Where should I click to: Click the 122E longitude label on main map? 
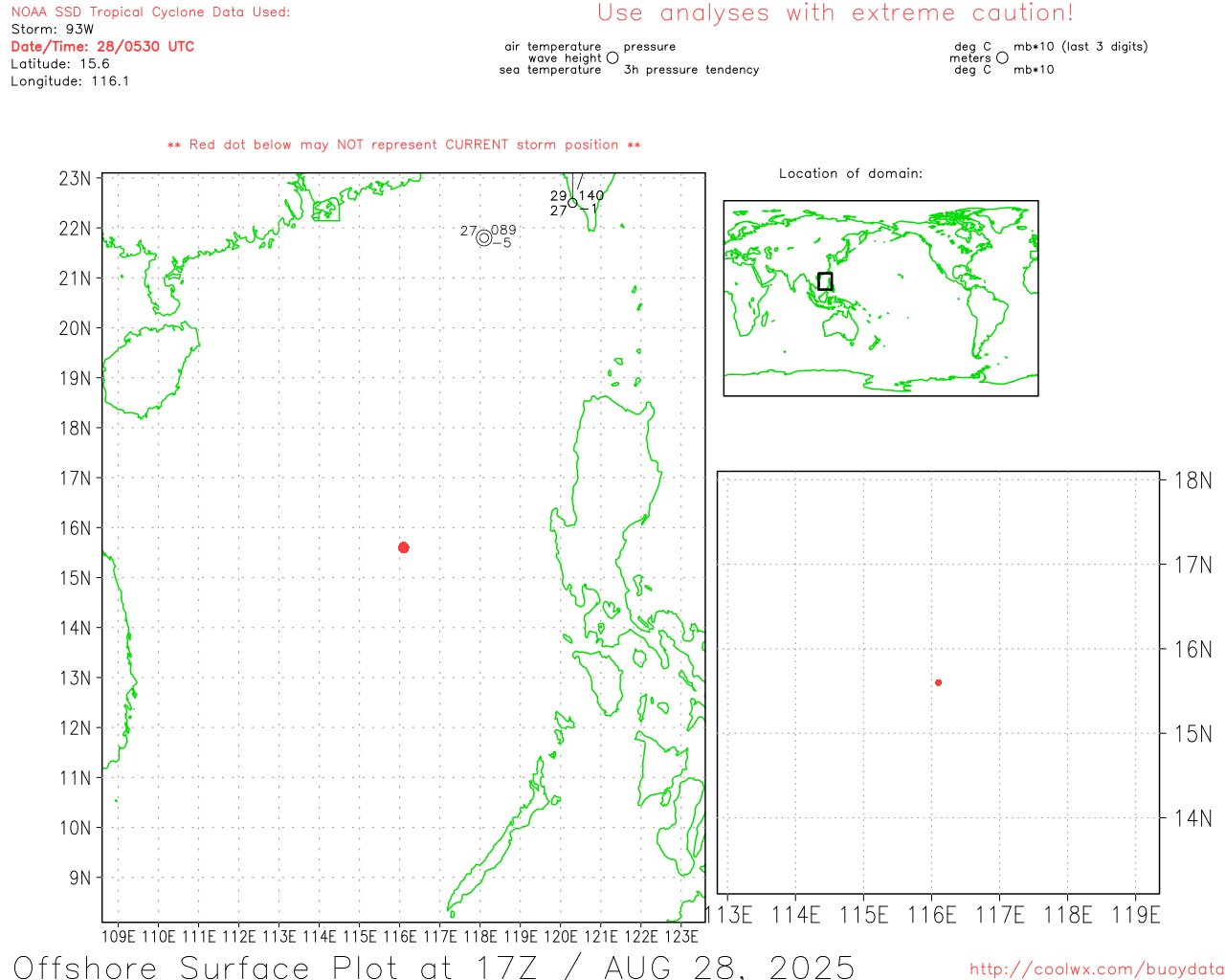pos(641,936)
